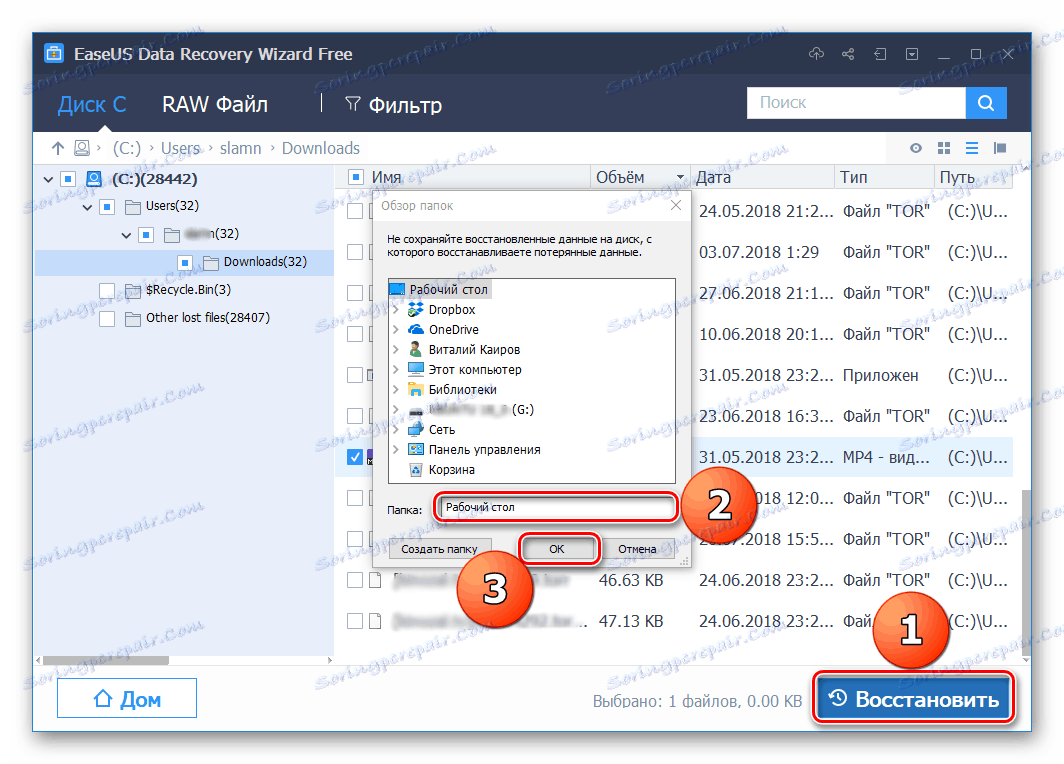Viewport: 1064px width, 764px height.
Task: Check the $Recycle.Bin(3) checkbox
Action: pos(107,290)
